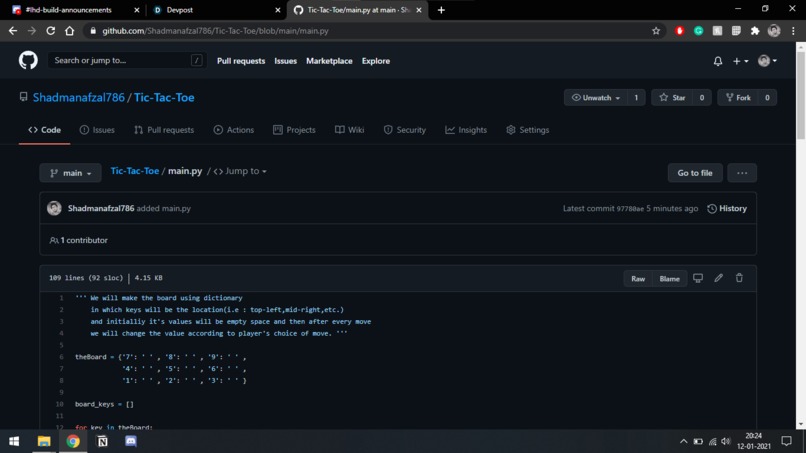806x453 pixels.
Task: Delete this file with trash icon
Action: coord(739,278)
